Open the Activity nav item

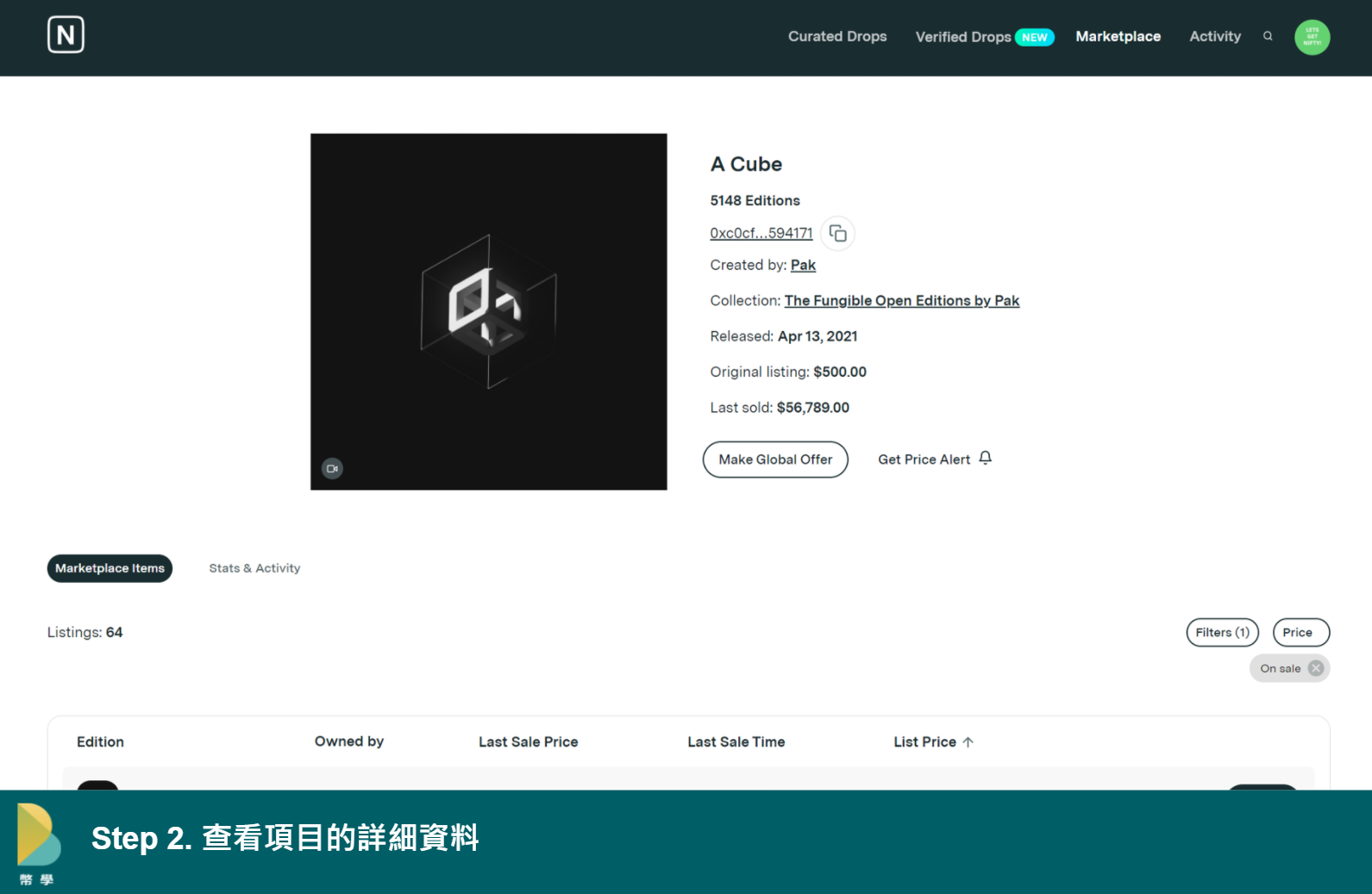point(1215,36)
